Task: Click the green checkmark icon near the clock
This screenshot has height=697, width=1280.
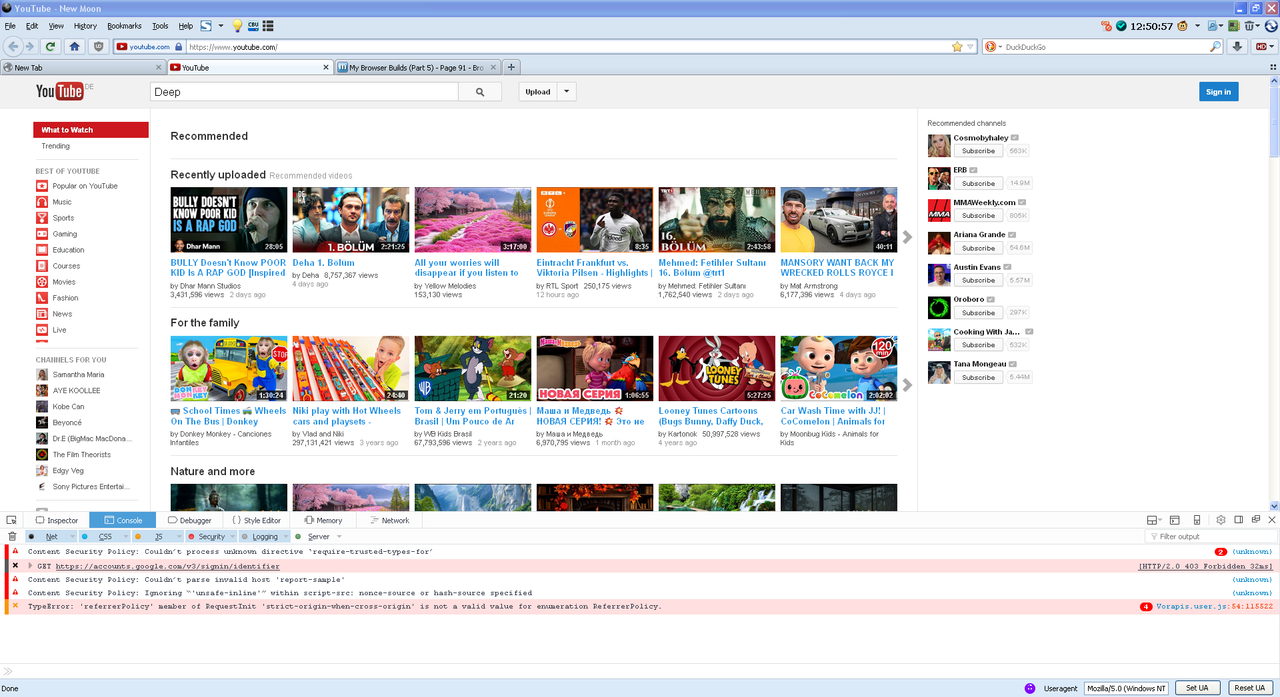Action: [1121, 26]
